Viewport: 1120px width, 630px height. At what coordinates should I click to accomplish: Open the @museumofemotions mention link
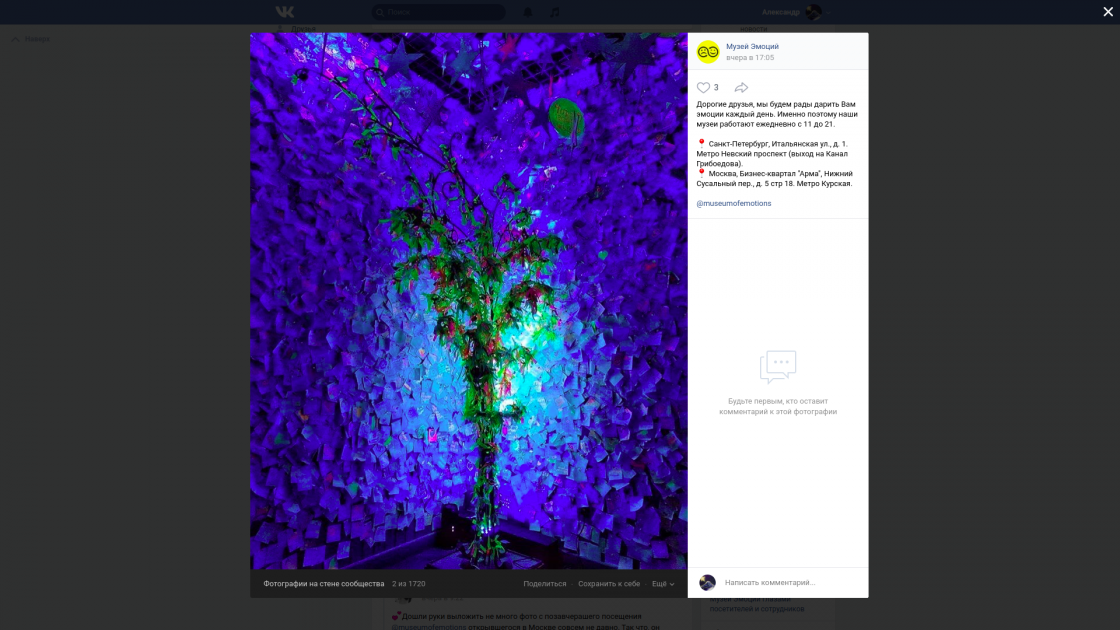(734, 203)
